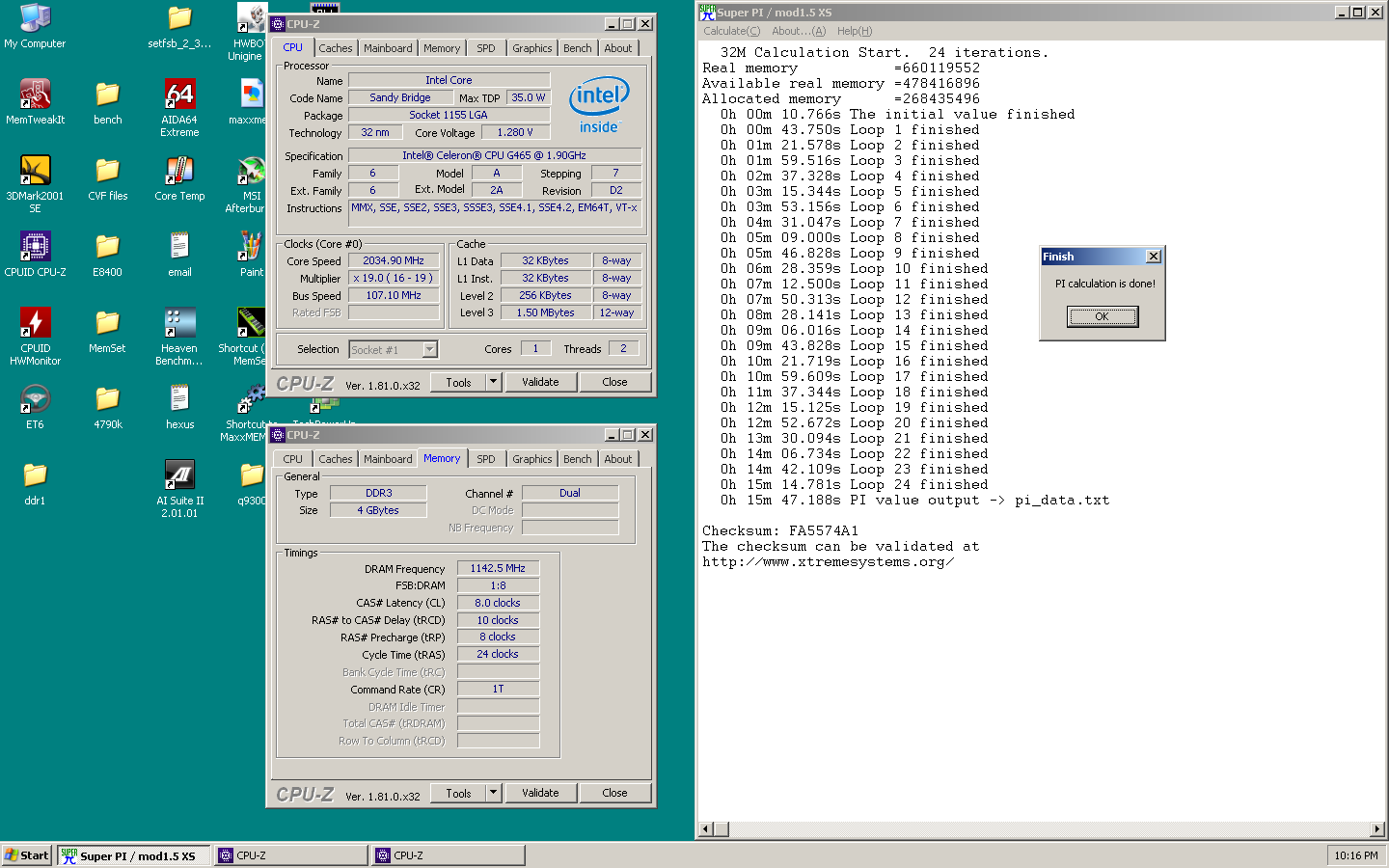Launch the ET6 desktop shortcut
Image resolution: width=1389 pixels, height=868 pixels.
click(x=35, y=407)
